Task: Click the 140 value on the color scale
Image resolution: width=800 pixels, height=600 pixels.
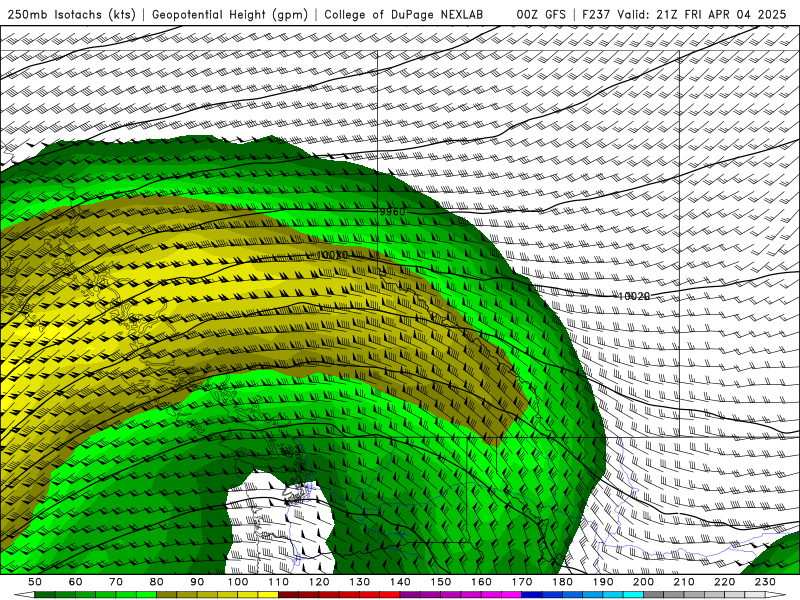Action: click(x=400, y=582)
